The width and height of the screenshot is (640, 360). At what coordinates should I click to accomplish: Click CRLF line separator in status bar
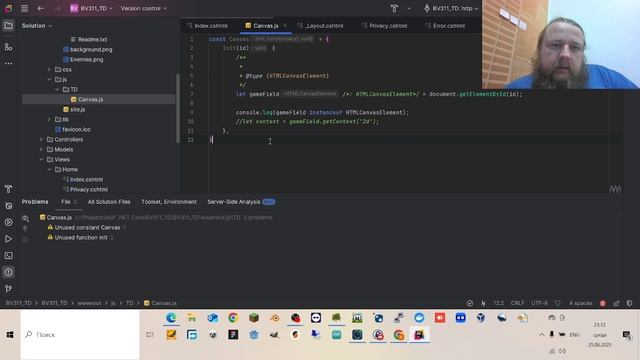(517, 303)
